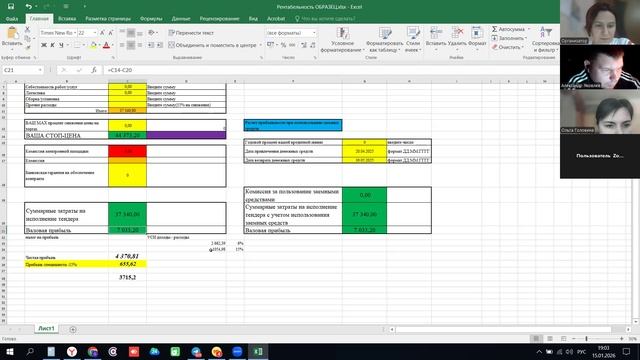Click the text orientation icon
640x360 pixels.
point(151,33)
